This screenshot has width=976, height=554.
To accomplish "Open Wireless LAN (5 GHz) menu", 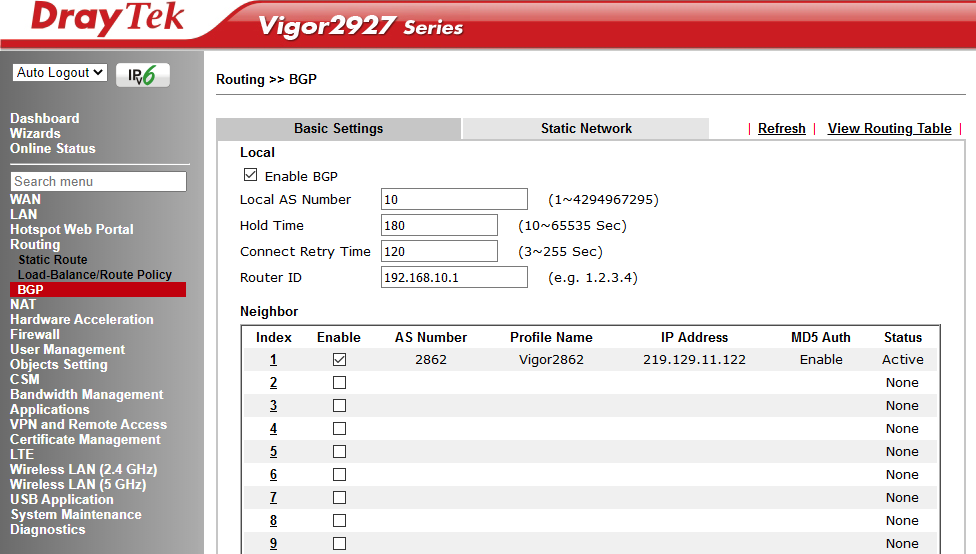I will 78,484.
